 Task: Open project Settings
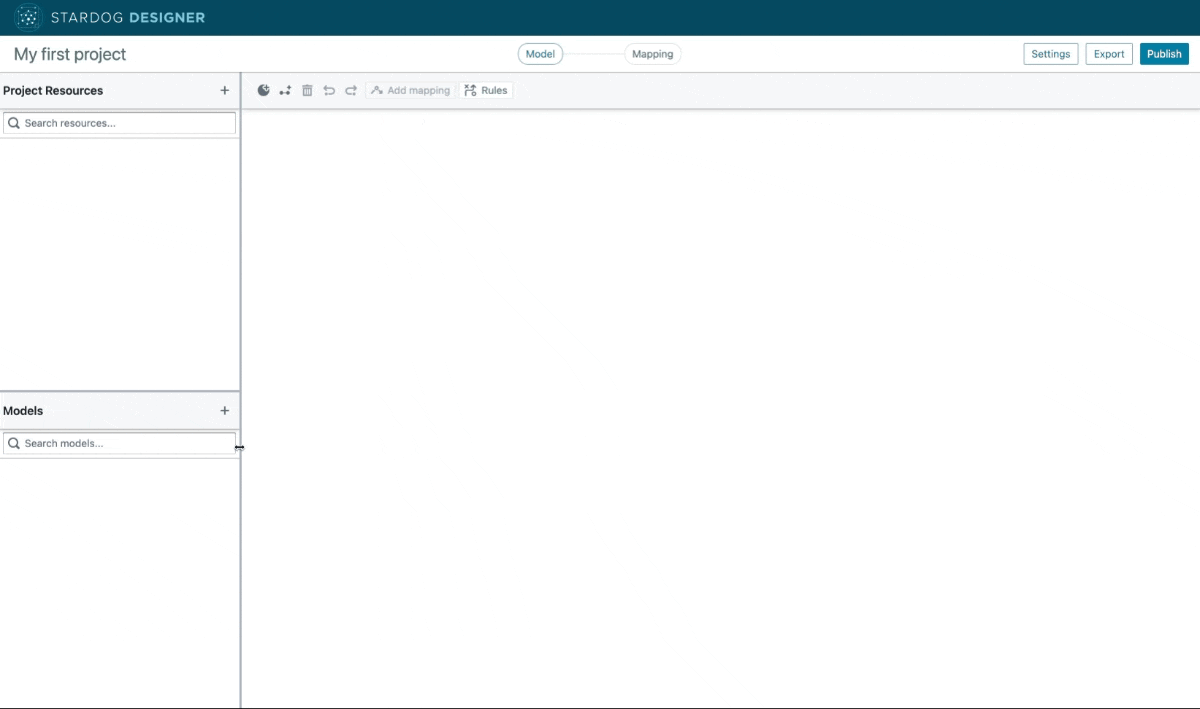1050,54
